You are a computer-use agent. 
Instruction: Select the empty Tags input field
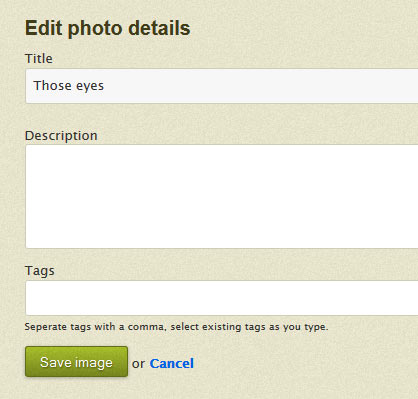222,298
